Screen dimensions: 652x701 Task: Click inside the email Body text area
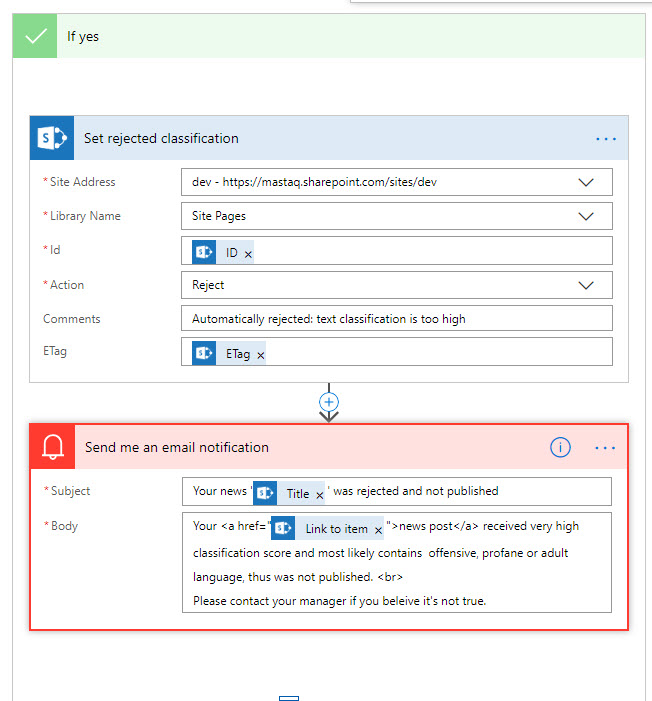pos(396,580)
